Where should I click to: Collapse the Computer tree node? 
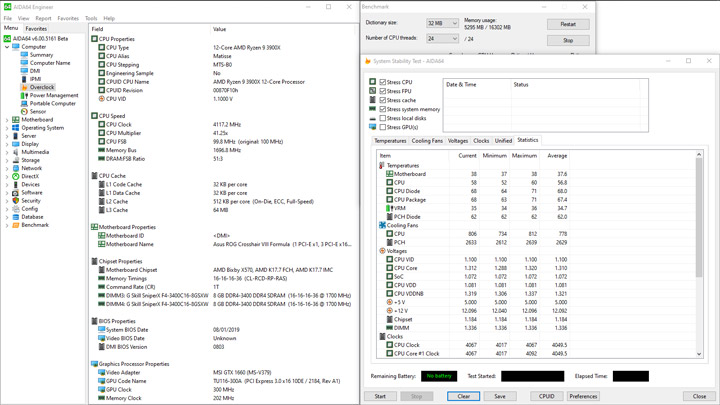click(7, 47)
